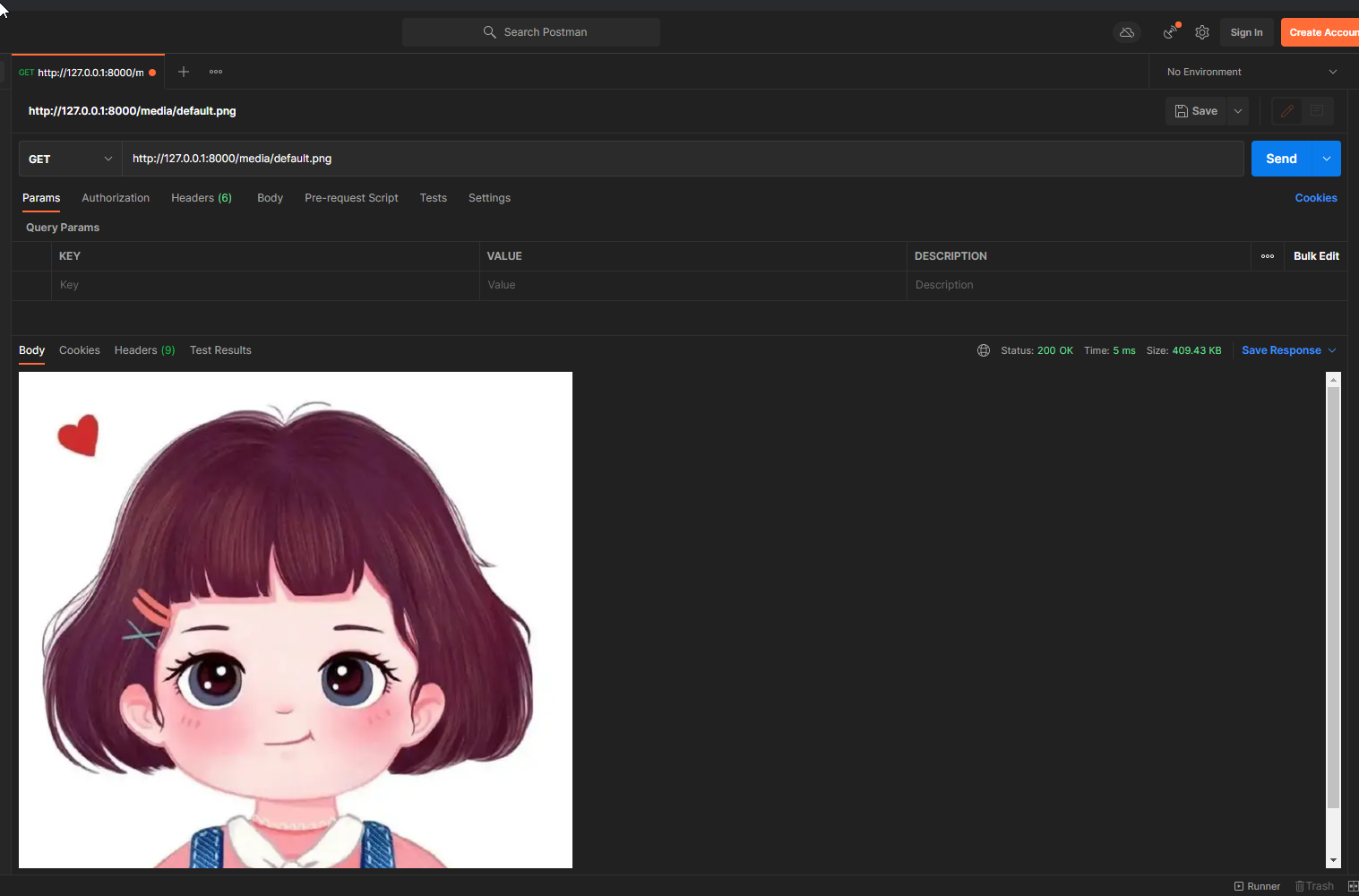Click the two-pane layout icon in the status bar
Viewport: 1359px width, 896px height.
click(1353, 886)
